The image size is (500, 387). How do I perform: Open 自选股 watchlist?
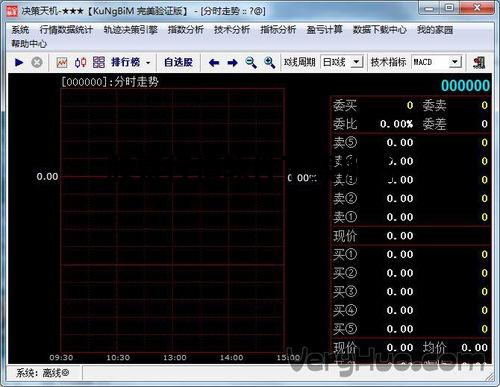(178, 62)
